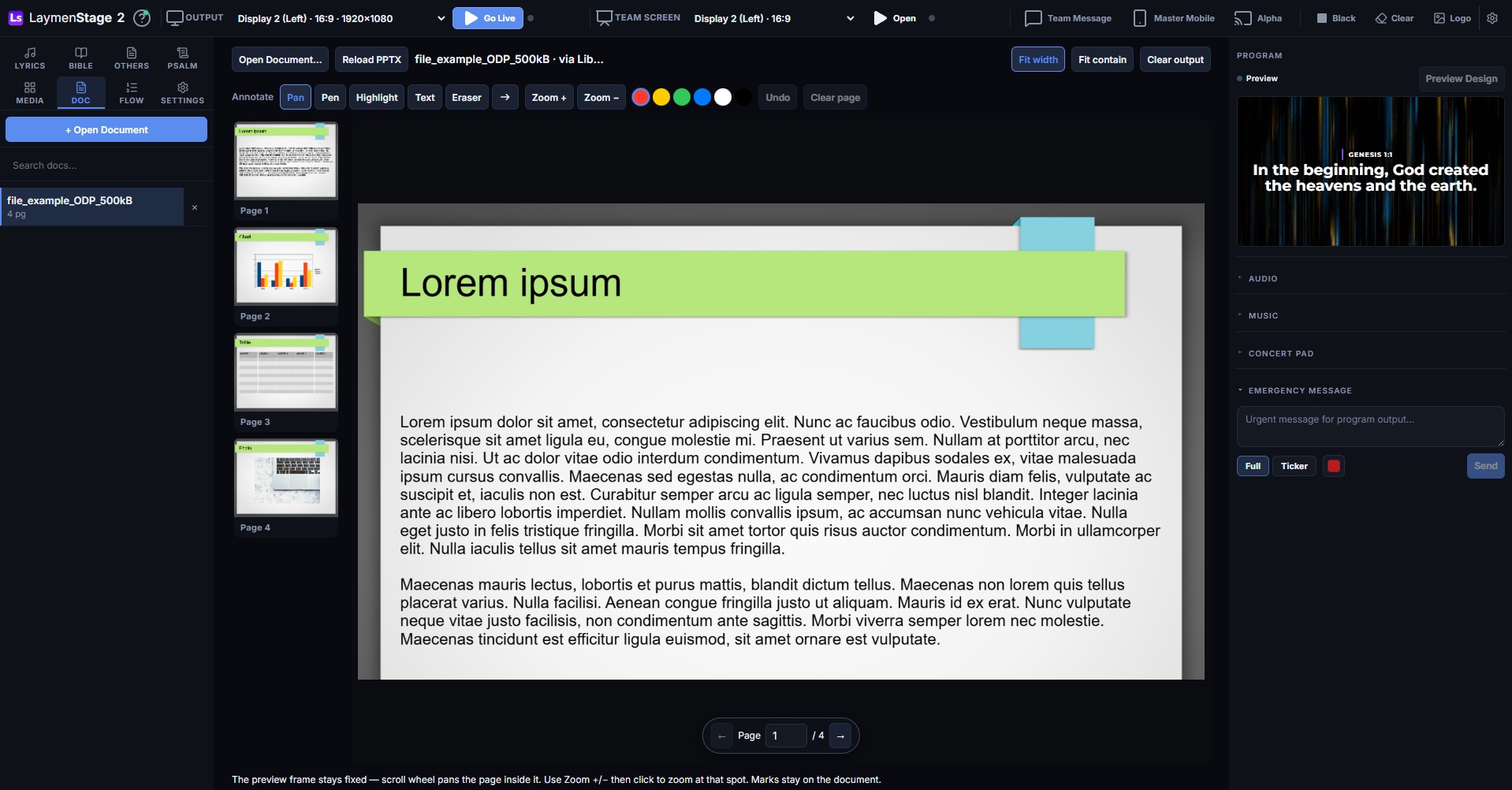
Task: Open the Team Screen display dropdown
Action: tap(774, 18)
